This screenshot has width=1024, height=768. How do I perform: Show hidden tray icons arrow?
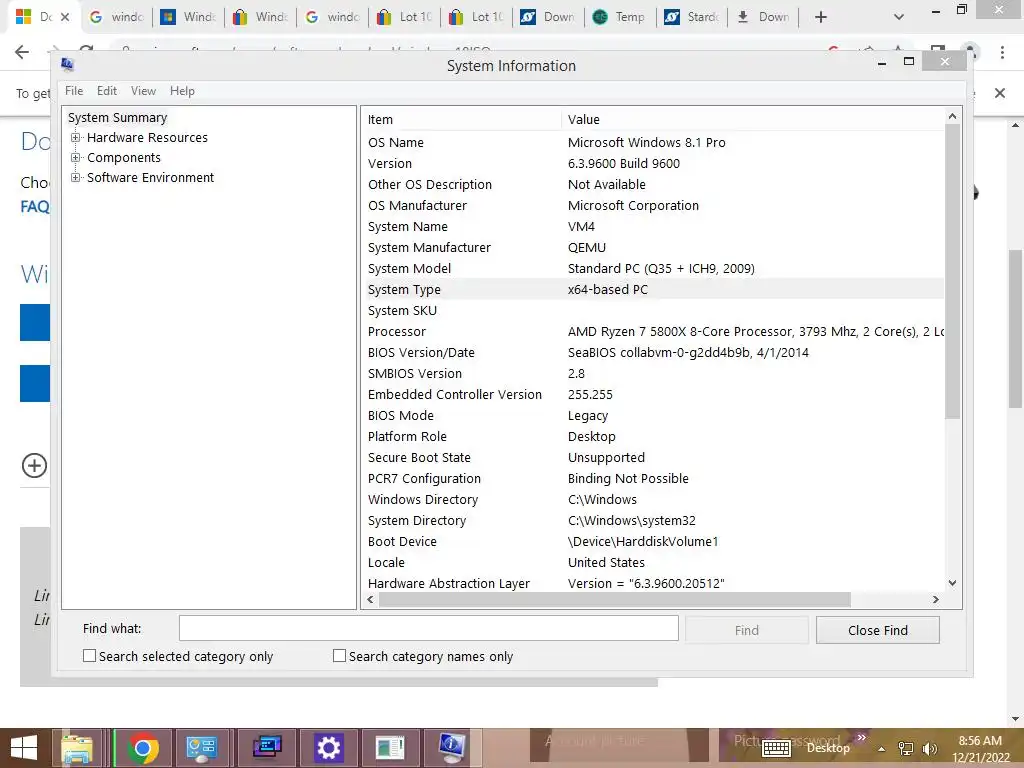[x=881, y=749]
